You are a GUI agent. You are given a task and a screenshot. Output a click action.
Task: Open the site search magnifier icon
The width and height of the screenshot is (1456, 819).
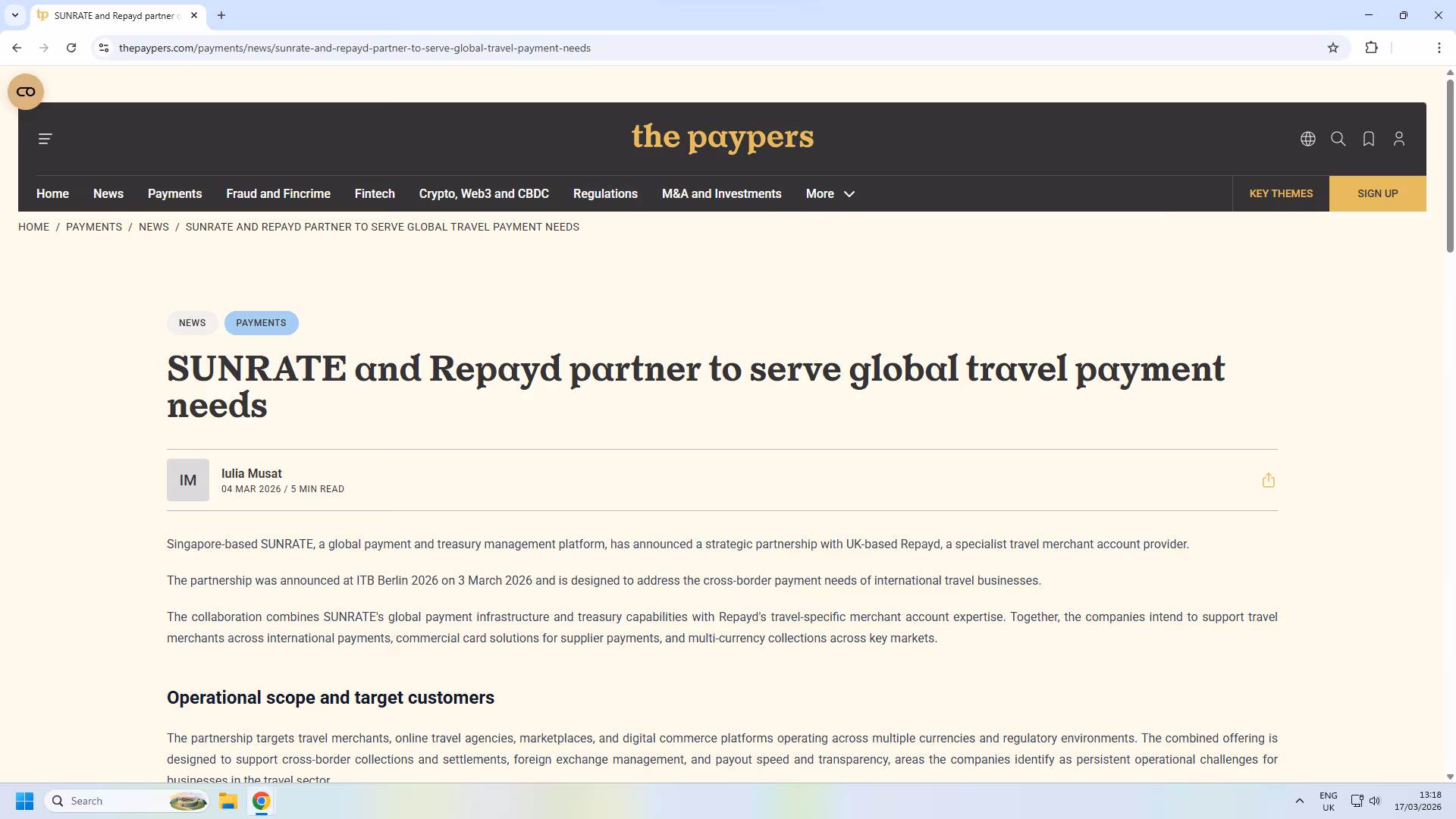(x=1338, y=139)
